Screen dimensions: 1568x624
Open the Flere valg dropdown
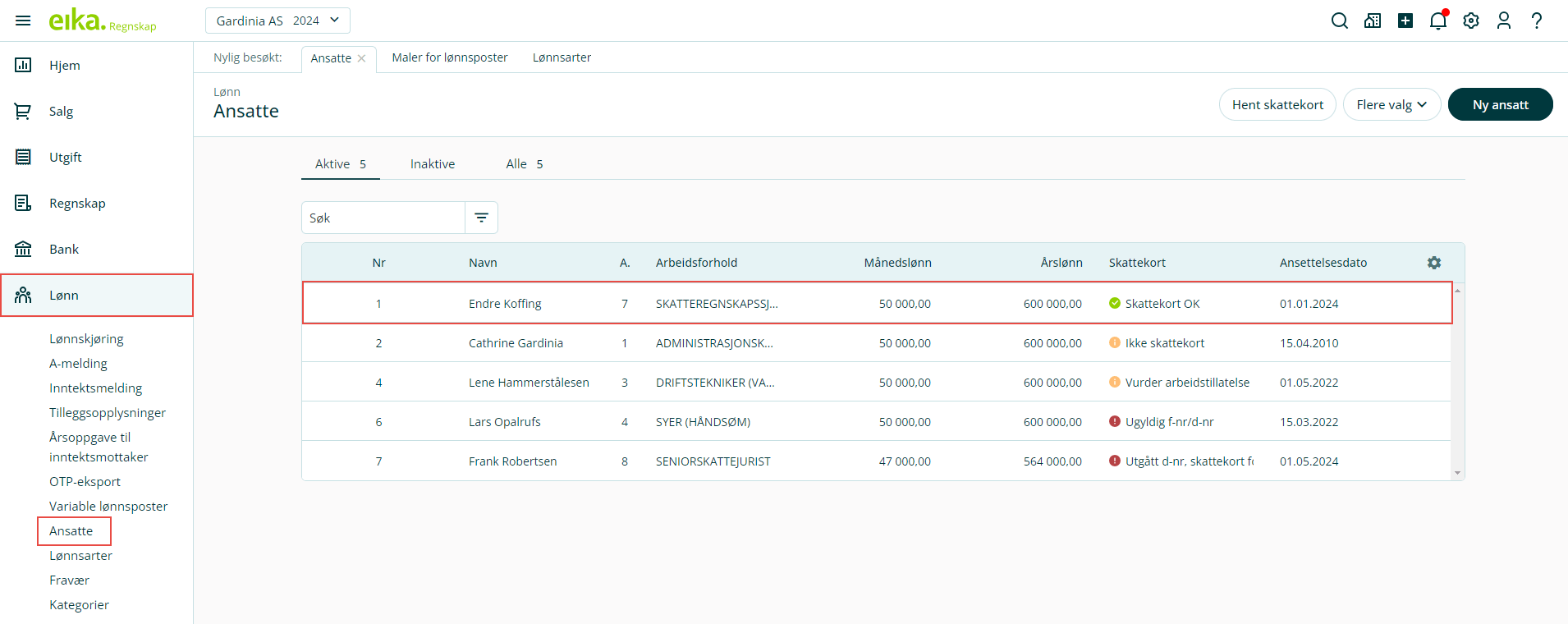1391,104
